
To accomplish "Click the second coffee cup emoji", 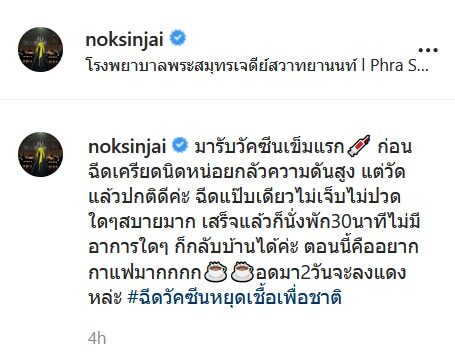I will click(x=243, y=271).
